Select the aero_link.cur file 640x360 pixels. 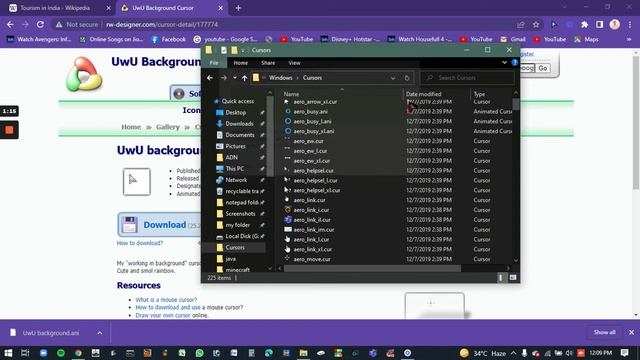coord(309,200)
